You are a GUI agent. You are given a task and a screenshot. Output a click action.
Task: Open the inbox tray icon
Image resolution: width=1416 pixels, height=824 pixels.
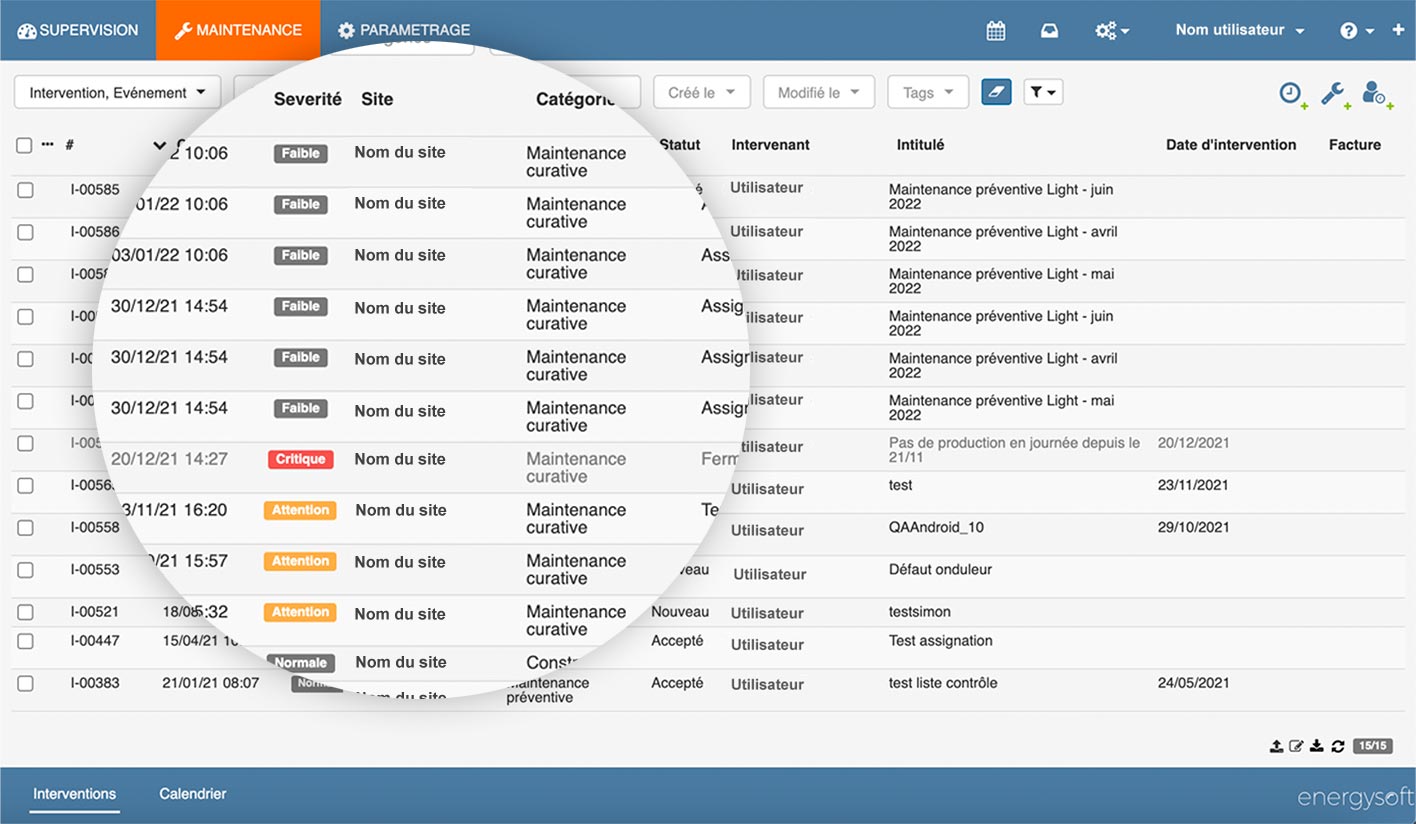pyautogui.click(x=1049, y=31)
